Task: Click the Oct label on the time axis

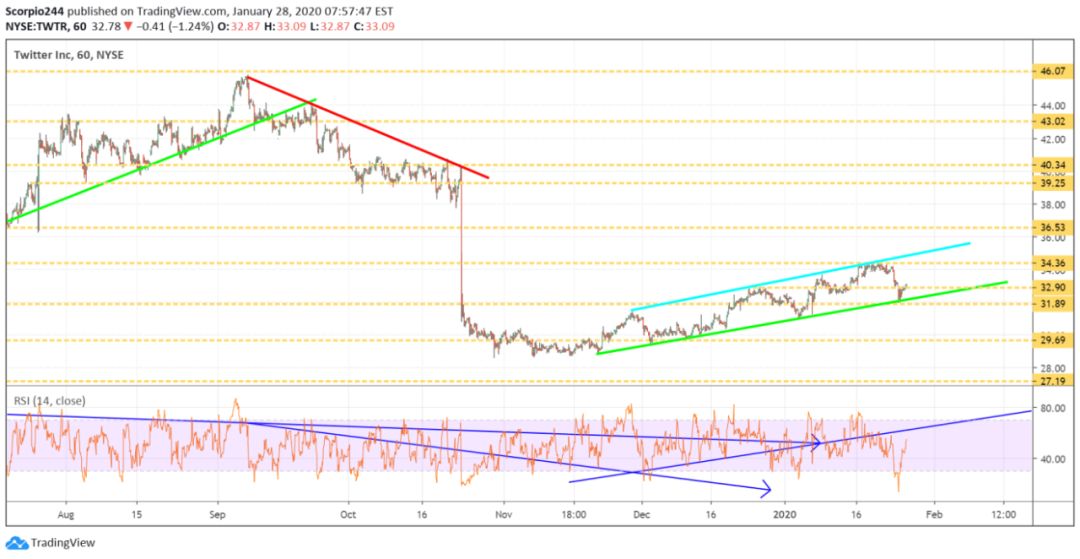Action: [349, 514]
